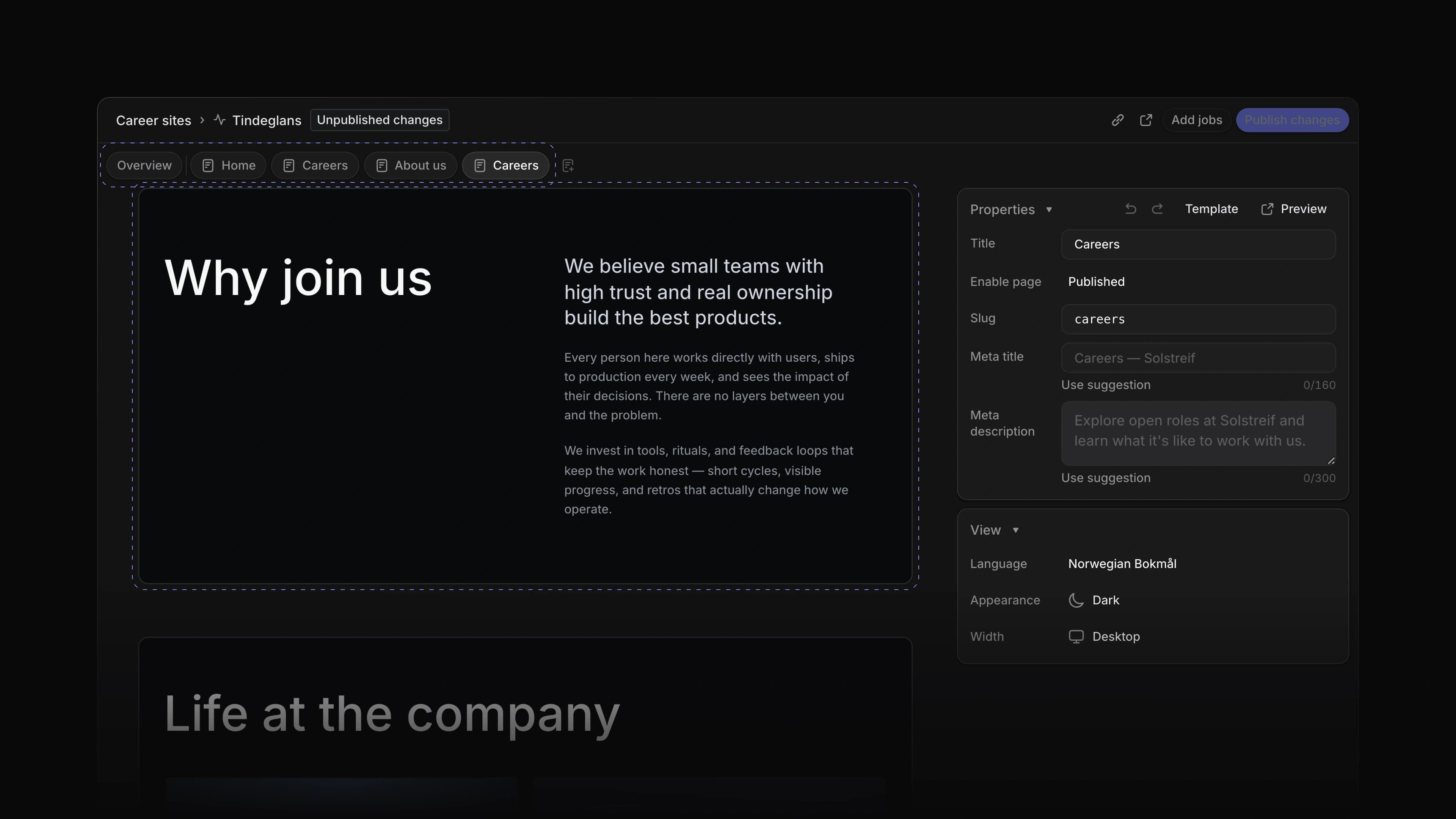Change the Norwegian Bokmål language selection
1456x819 pixels.
pos(1122,563)
